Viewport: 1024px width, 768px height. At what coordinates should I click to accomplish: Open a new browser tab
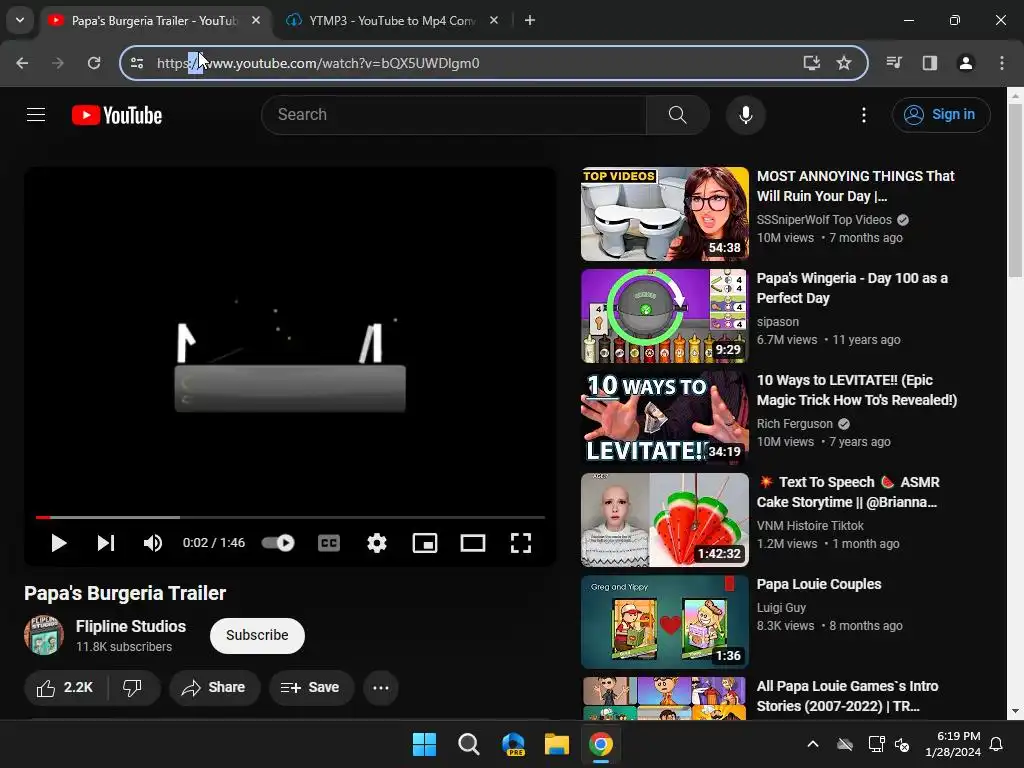coord(530,20)
